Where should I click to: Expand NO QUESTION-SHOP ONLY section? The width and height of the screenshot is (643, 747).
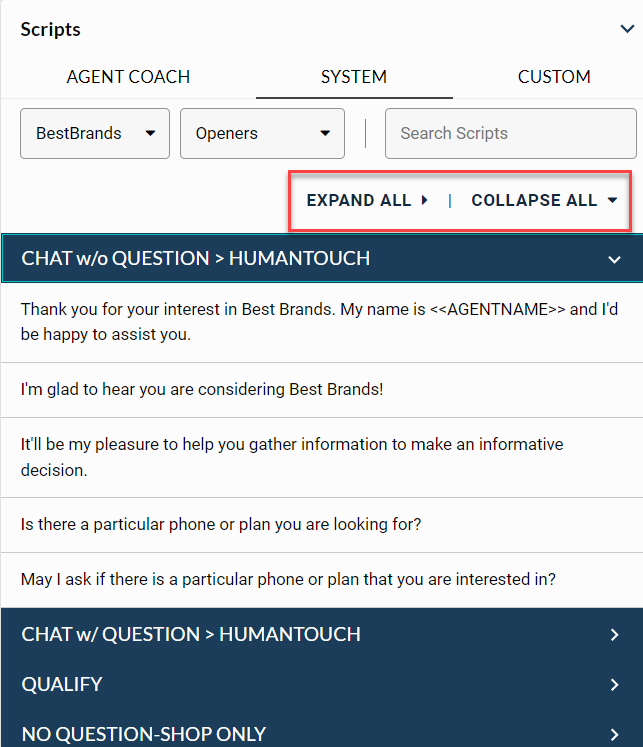click(x=144, y=734)
